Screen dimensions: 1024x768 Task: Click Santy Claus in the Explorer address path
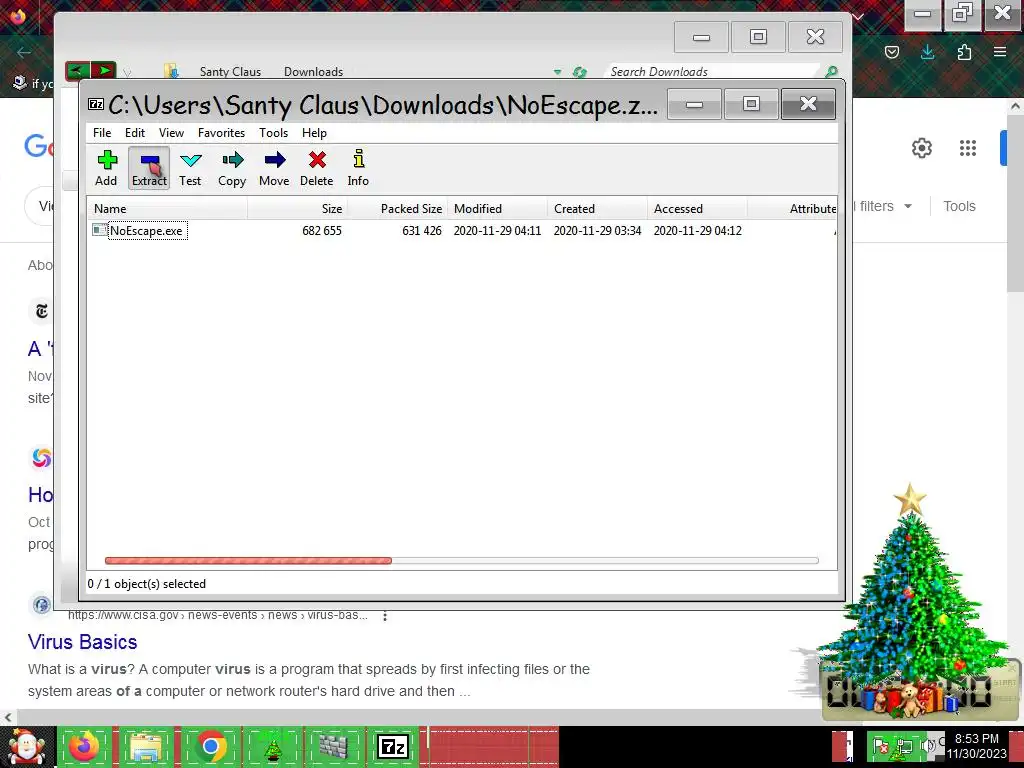tap(230, 72)
